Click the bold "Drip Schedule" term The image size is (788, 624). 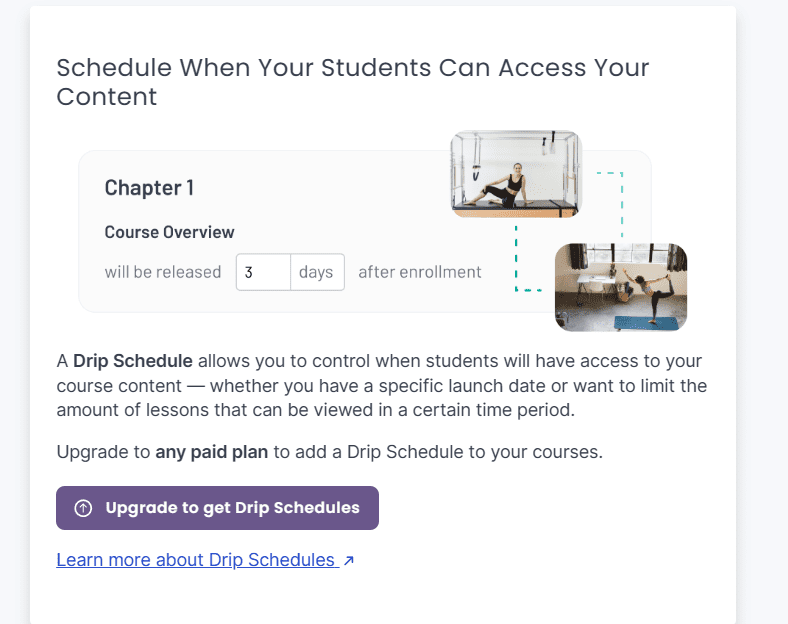(x=134, y=361)
